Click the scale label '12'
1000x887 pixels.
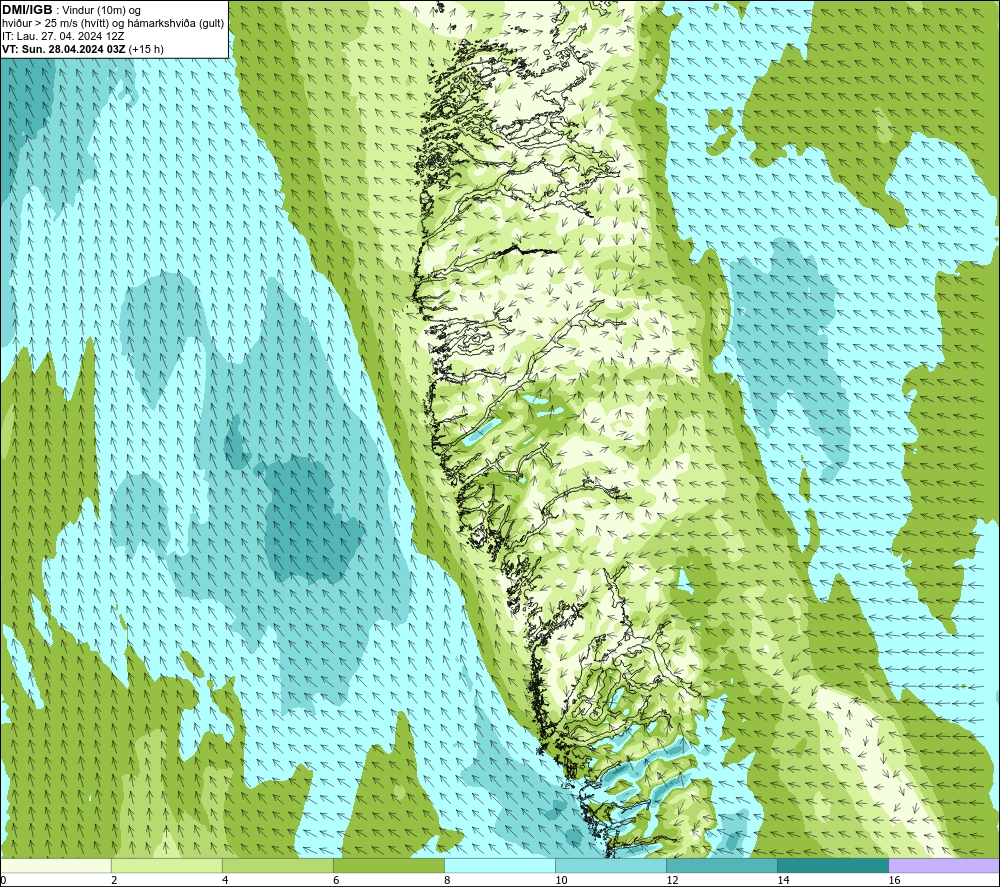672,880
